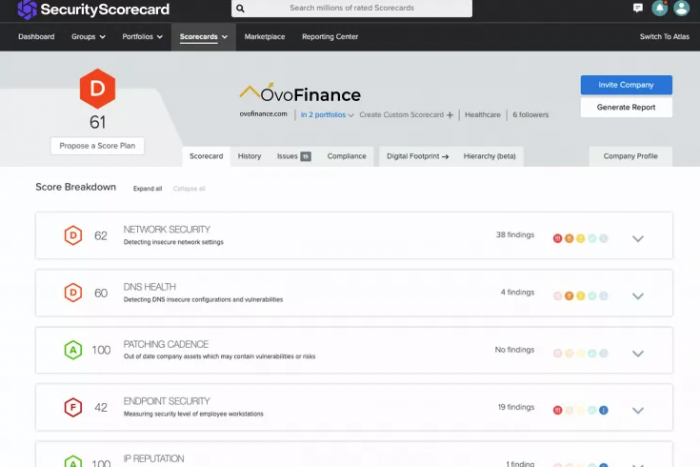Click the NETWORK SECURITY heading
700x467 pixels.
coord(167,229)
